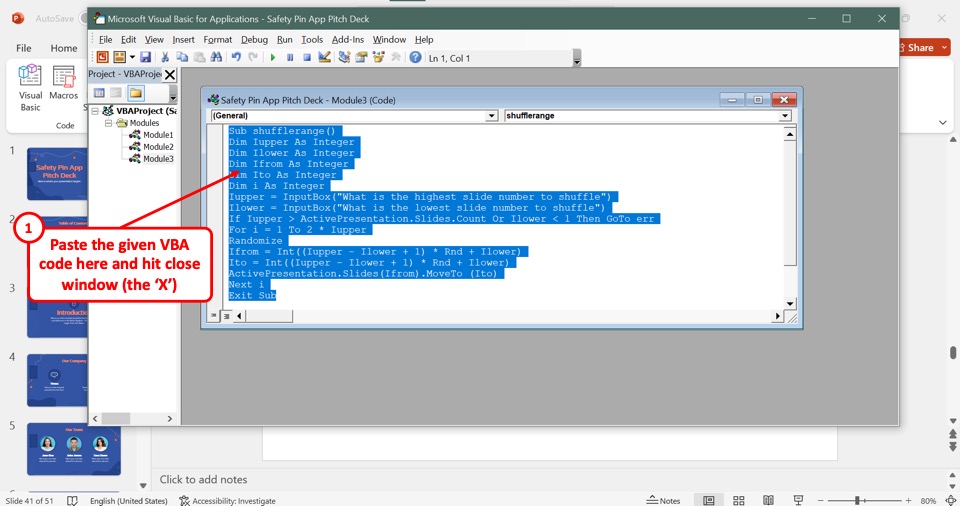The height and width of the screenshot is (506, 960).
Task: Click the blue Help question mark icon
Action: point(415,58)
